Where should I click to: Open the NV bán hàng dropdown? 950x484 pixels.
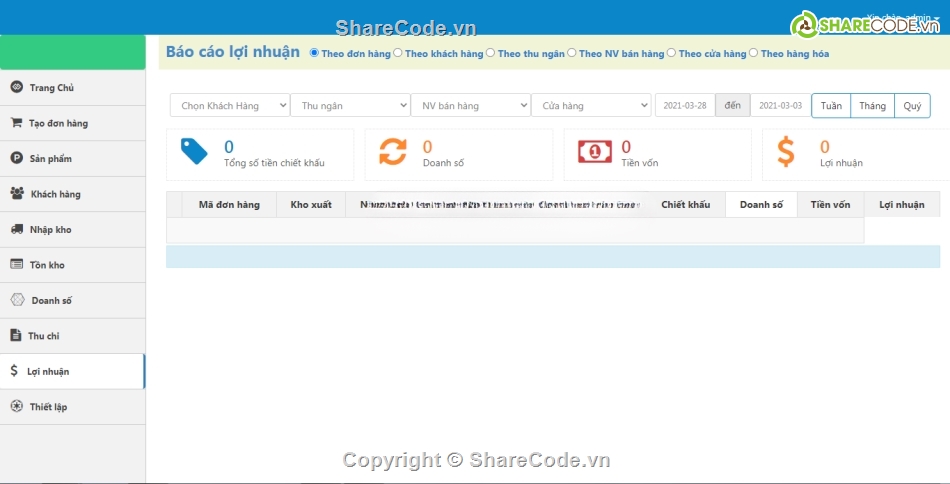(x=471, y=105)
